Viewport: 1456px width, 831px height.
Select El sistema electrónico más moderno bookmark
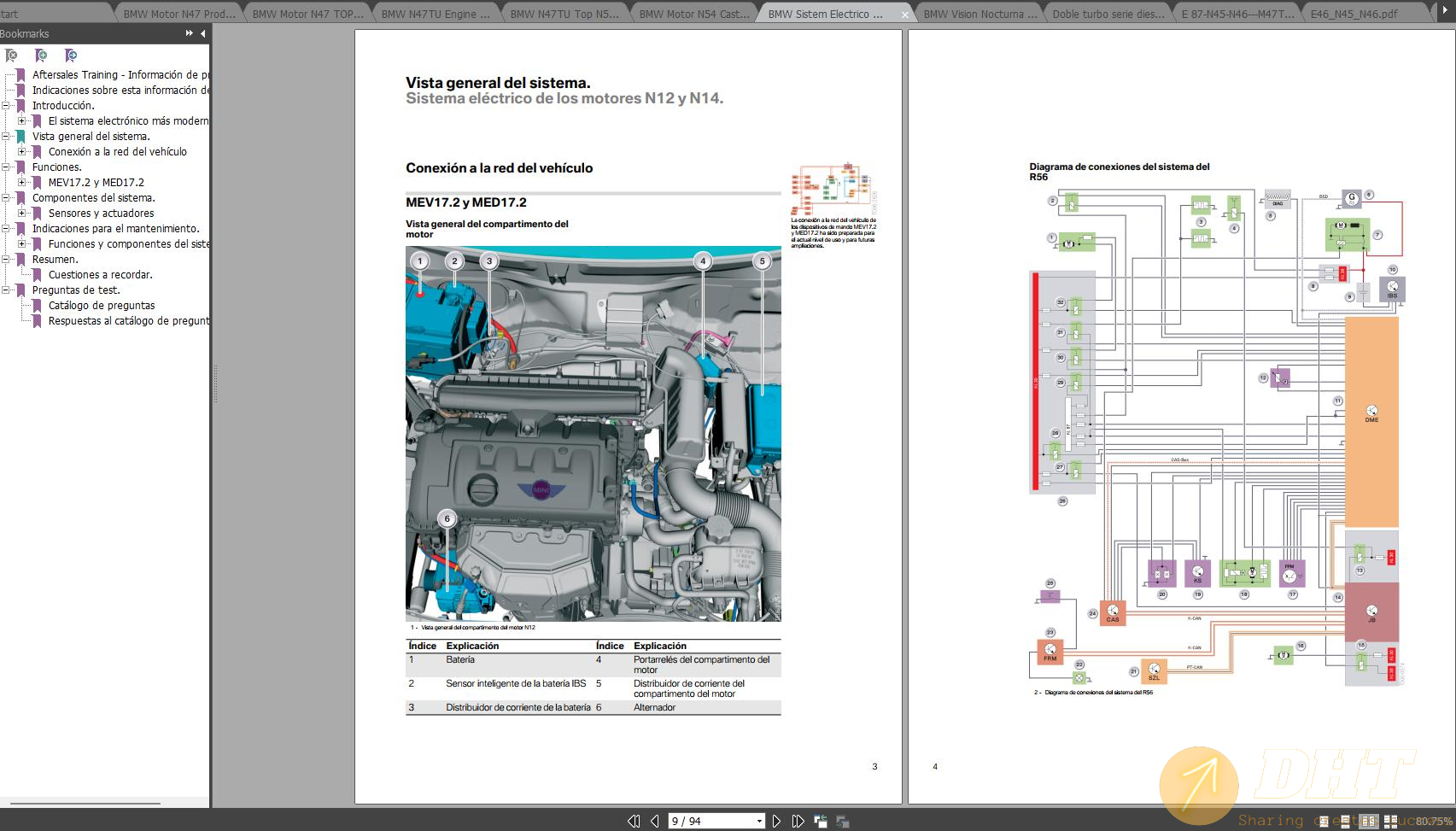pos(128,121)
